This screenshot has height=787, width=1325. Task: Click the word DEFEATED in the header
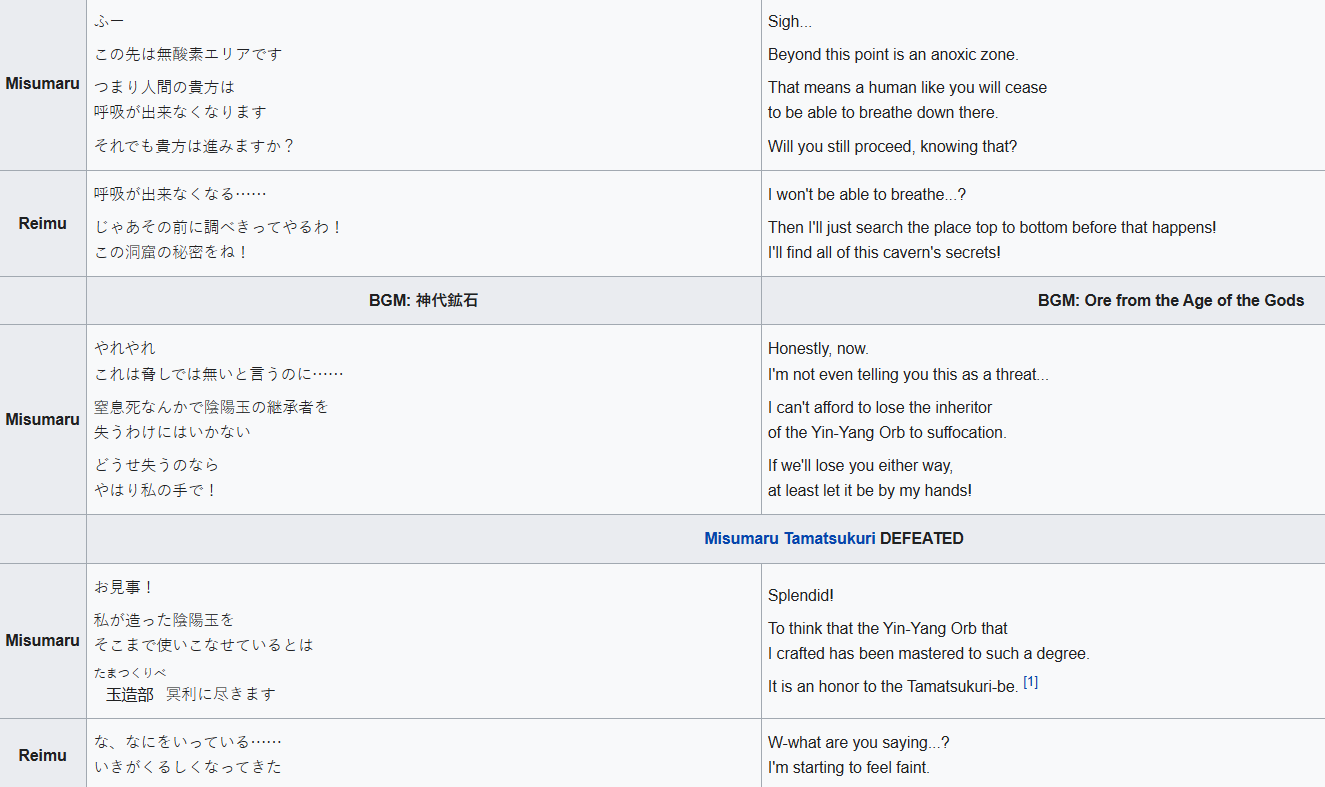922,538
